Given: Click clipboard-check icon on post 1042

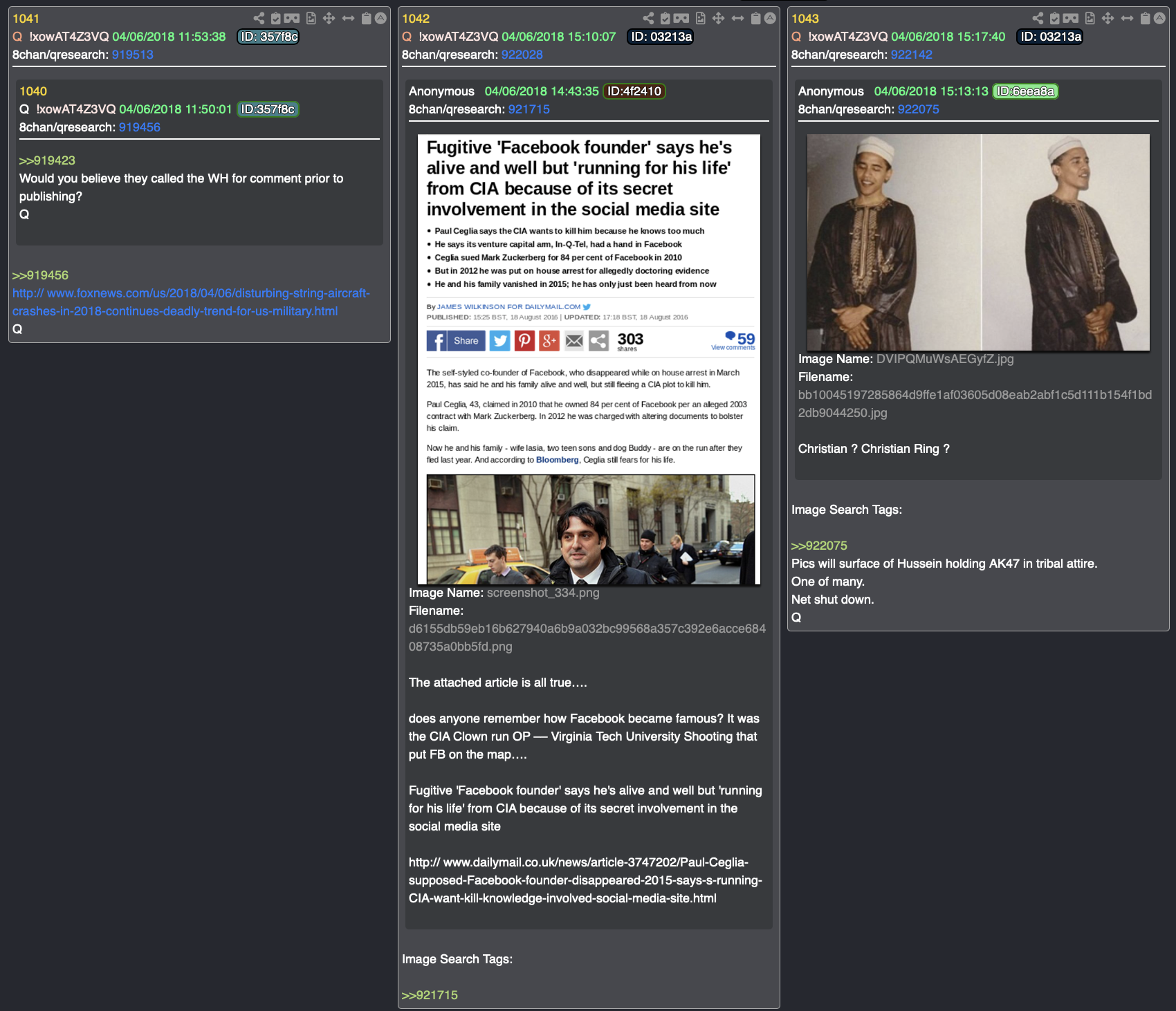Looking at the screenshot, I should tap(665, 18).
